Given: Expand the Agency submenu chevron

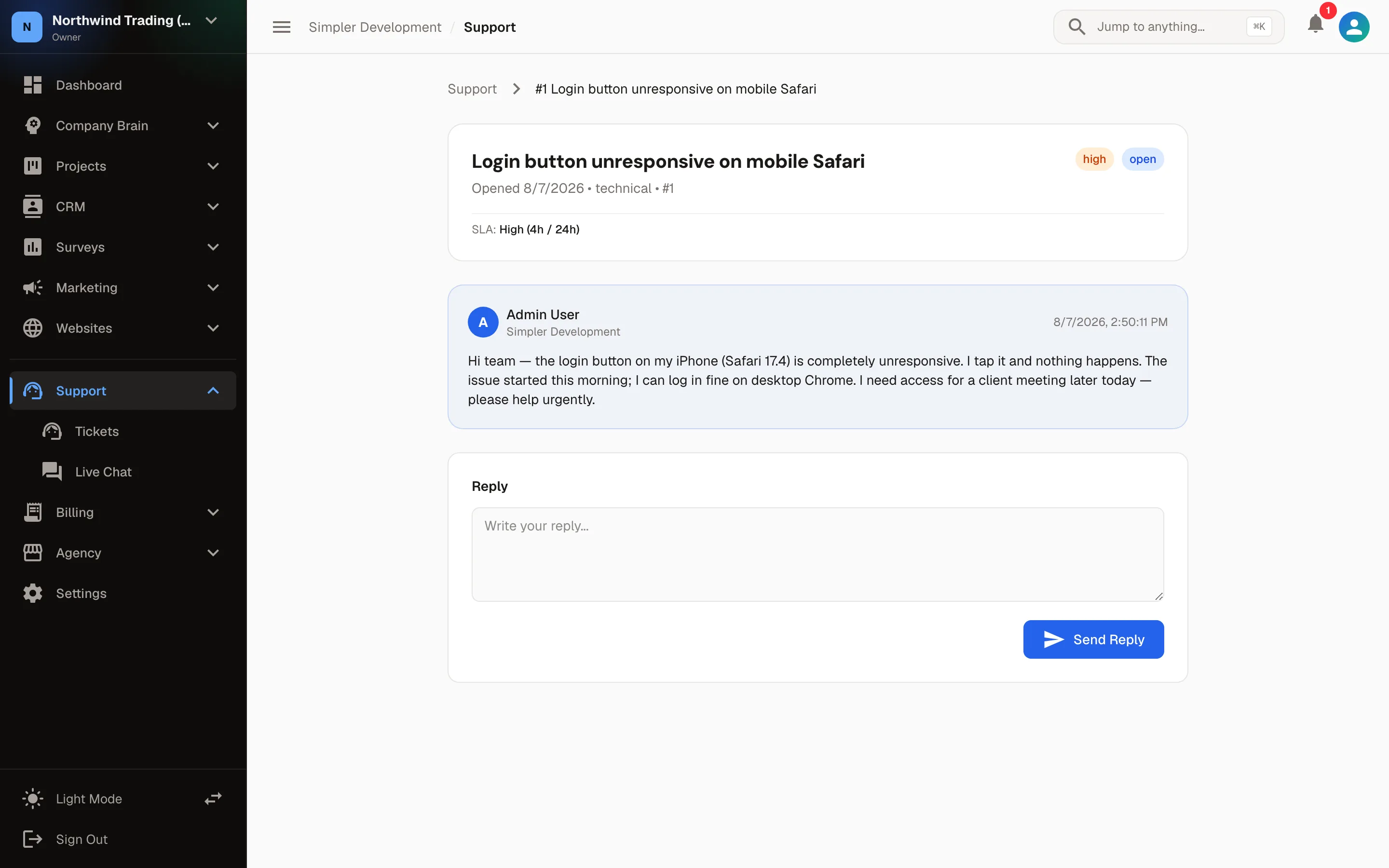Looking at the screenshot, I should click(213, 553).
